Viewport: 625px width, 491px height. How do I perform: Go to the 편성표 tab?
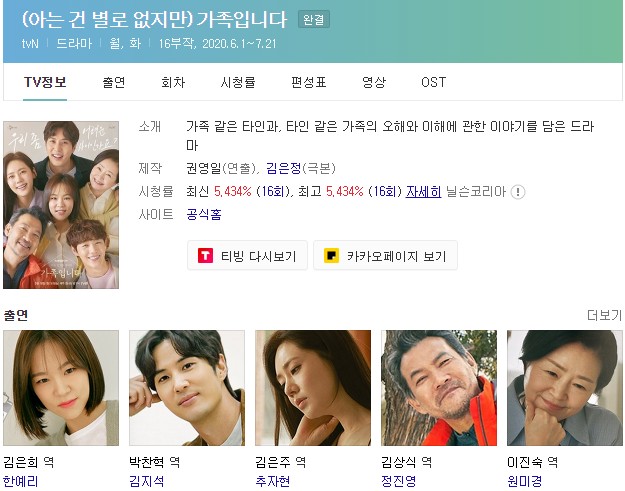pos(309,82)
